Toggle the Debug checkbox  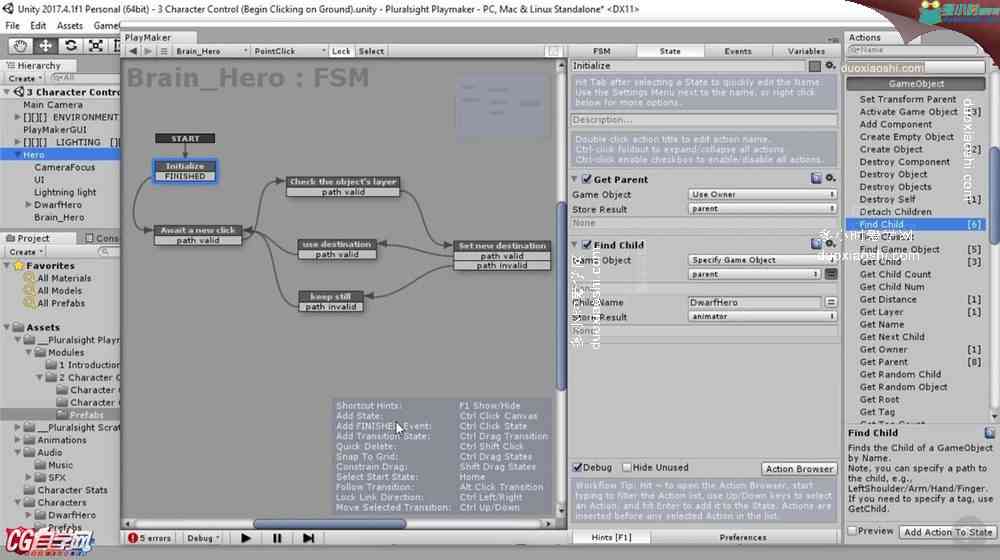coord(577,468)
